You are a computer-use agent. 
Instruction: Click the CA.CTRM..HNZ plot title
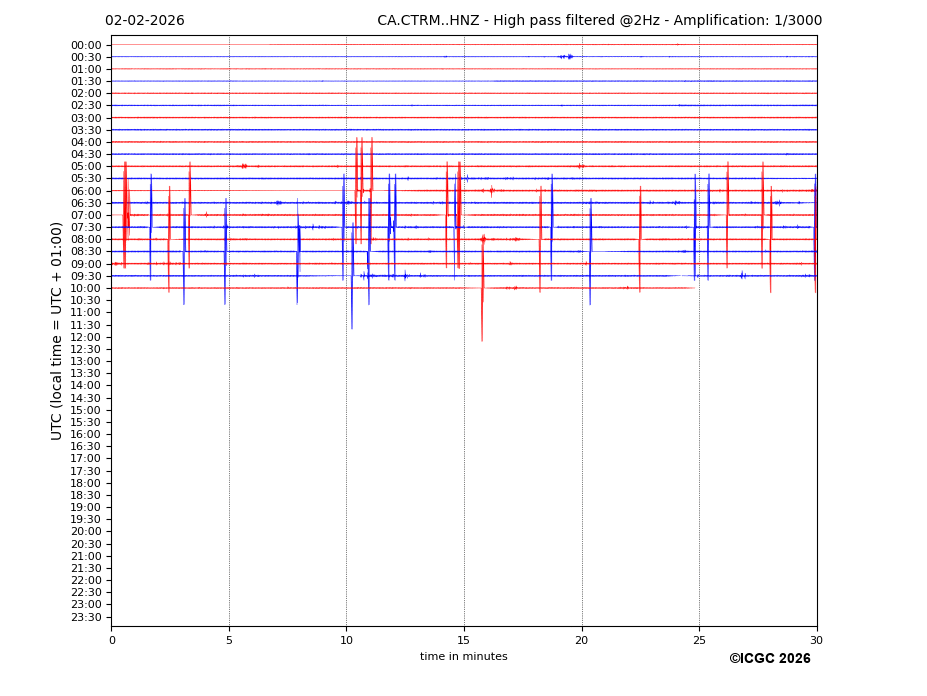pyautogui.click(x=599, y=21)
